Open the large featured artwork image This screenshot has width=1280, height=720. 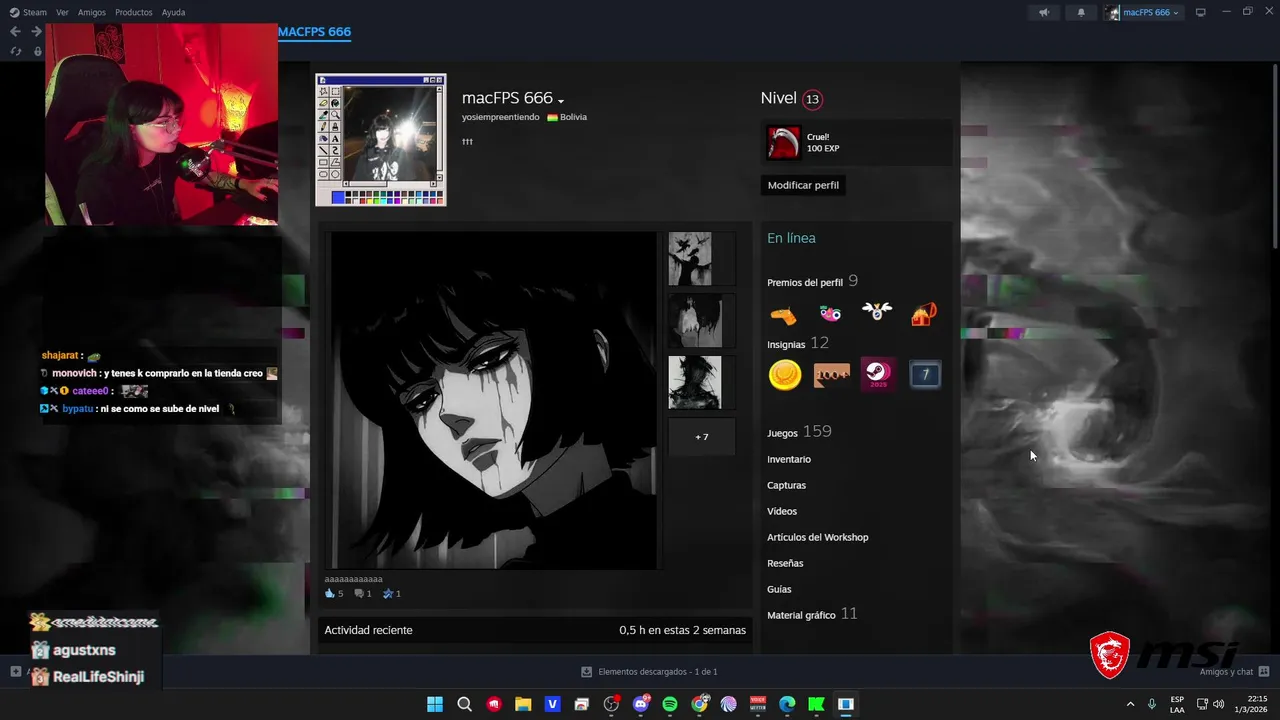494,400
